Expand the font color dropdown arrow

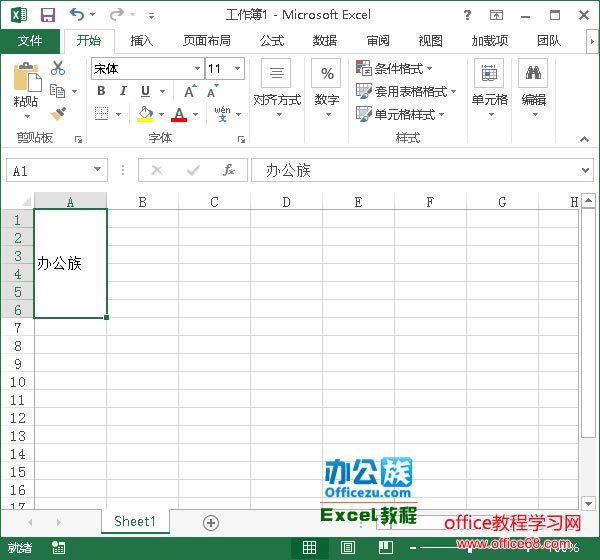195,114
